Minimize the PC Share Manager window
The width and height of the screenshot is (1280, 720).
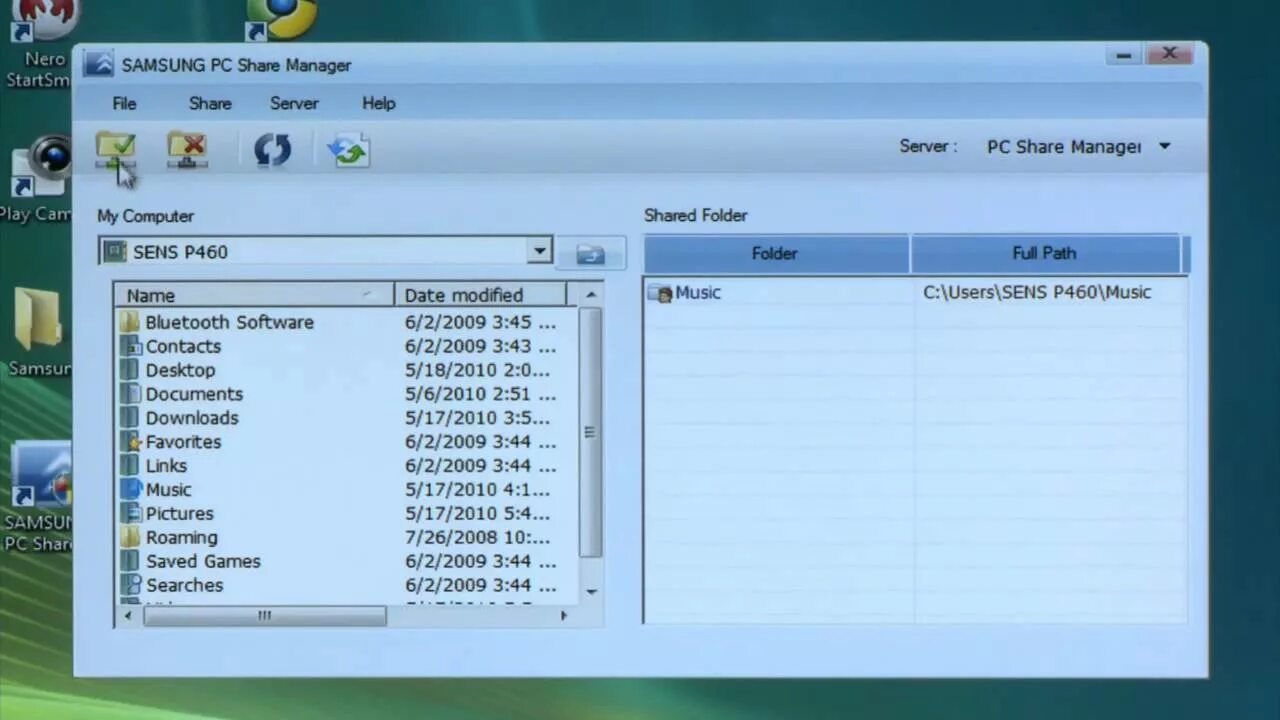(1124, 55)
